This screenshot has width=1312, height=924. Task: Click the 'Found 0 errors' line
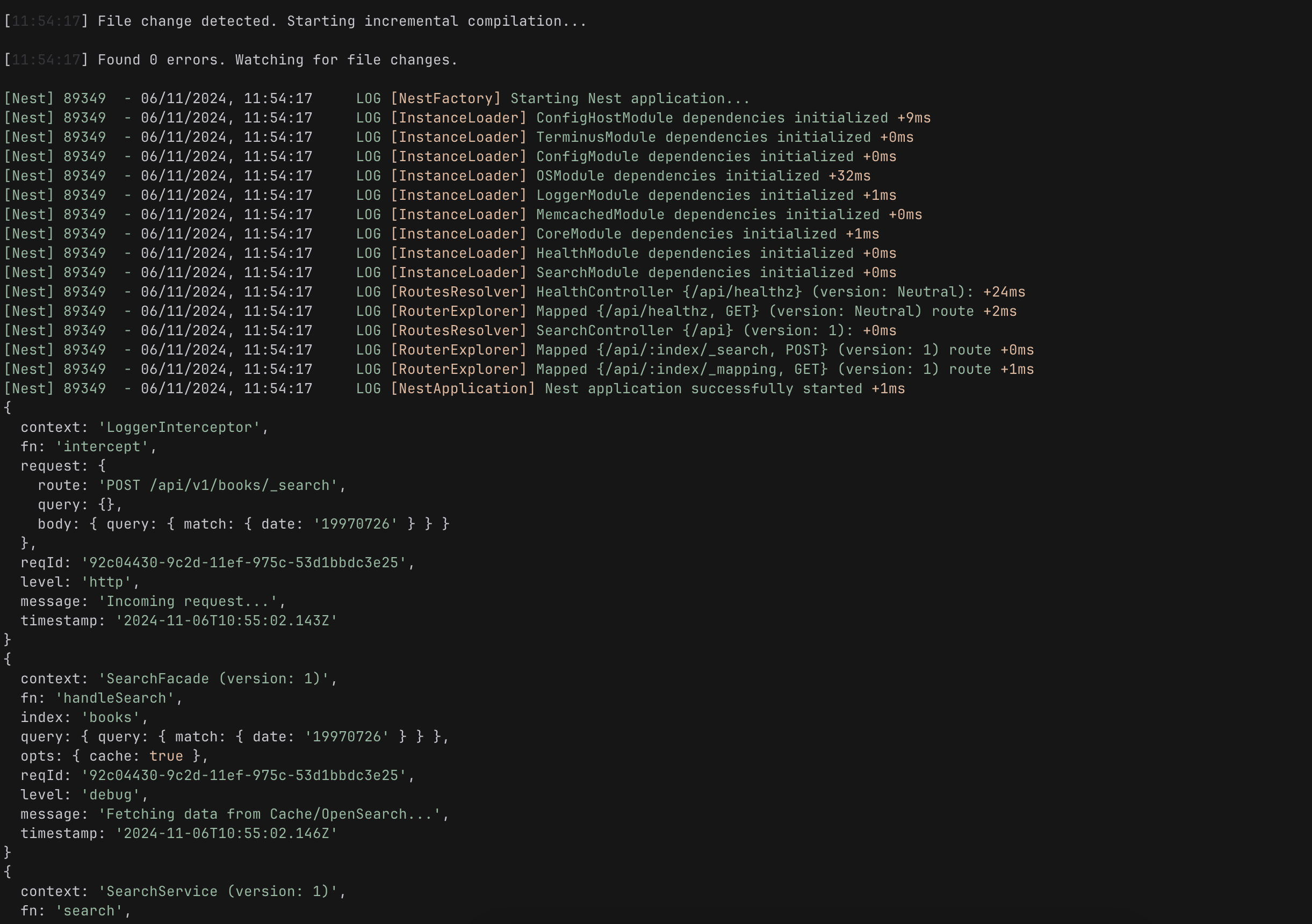point(231,60)
